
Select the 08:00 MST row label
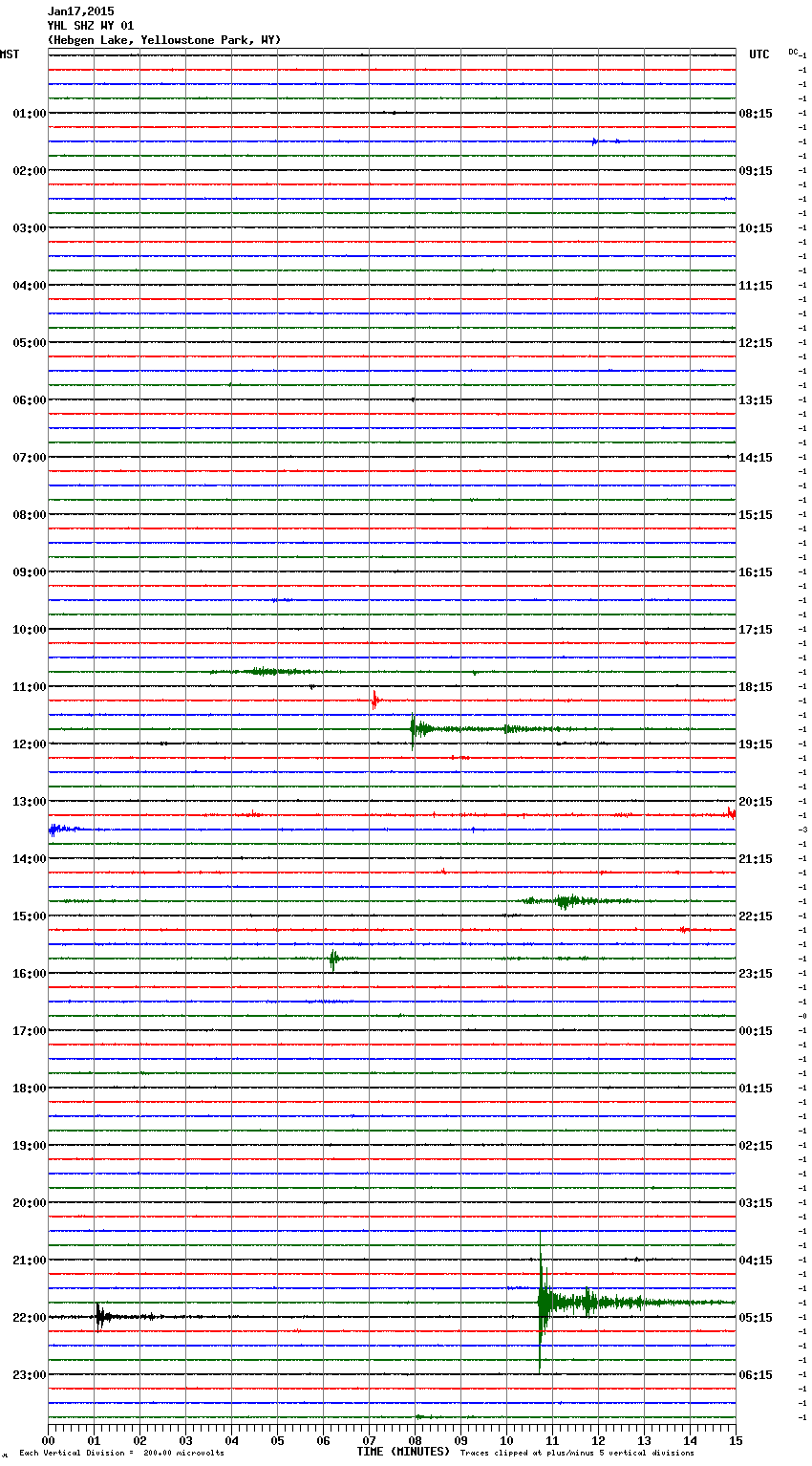[30, 515]
